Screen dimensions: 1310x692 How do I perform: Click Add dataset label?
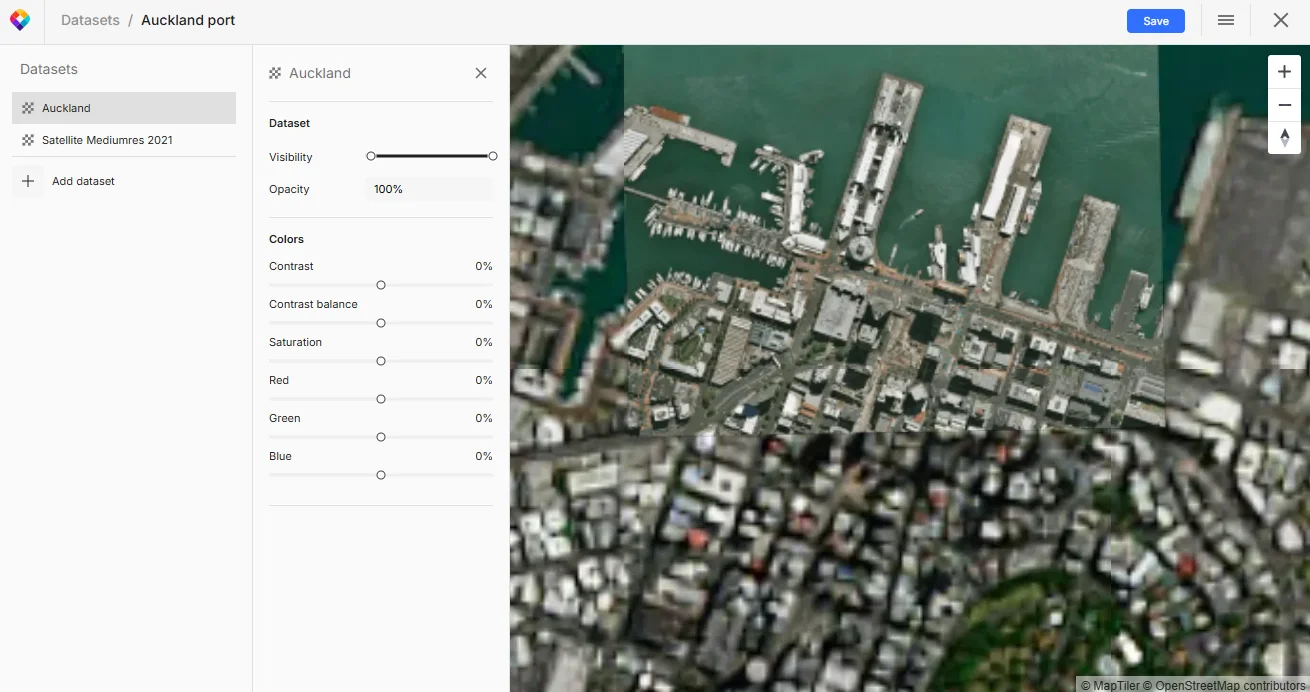pyautogui.click(x=83, y=181)
